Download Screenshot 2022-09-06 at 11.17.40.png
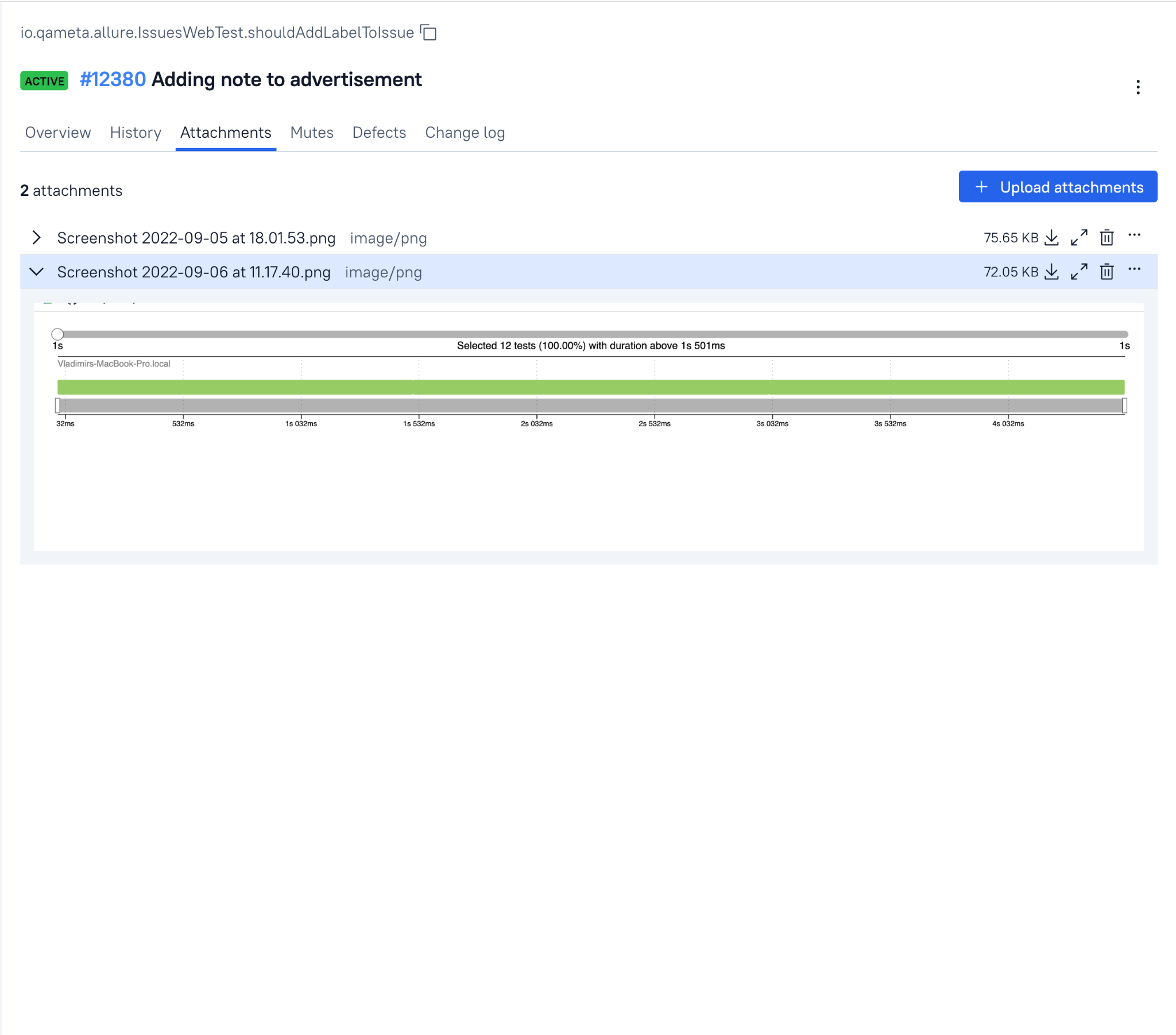Image resolution: width=1176 pixels, height=1035 pixels. 1051,272
